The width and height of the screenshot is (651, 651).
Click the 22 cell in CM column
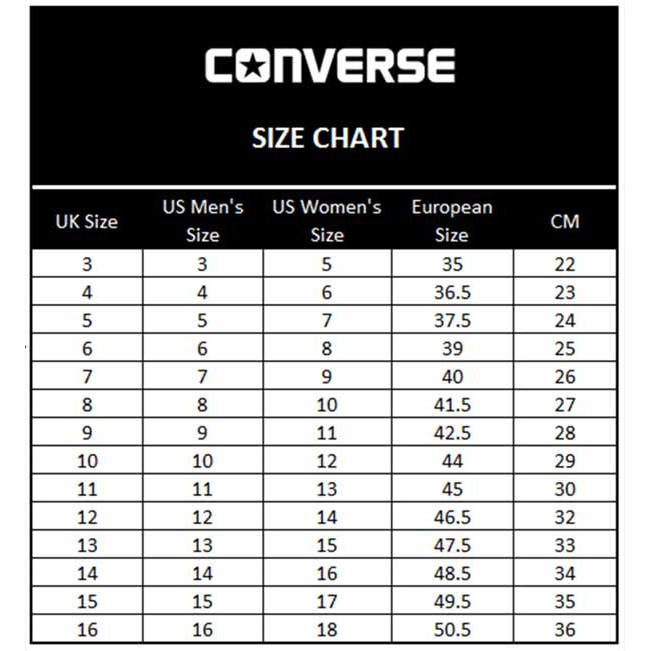(x=565, y=265)
